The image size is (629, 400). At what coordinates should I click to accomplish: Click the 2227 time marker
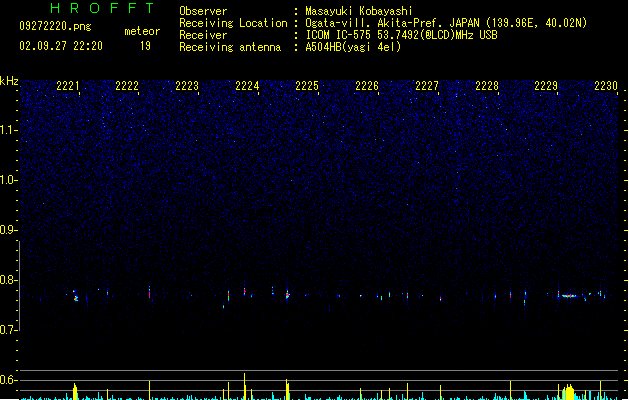pos(427,86)
